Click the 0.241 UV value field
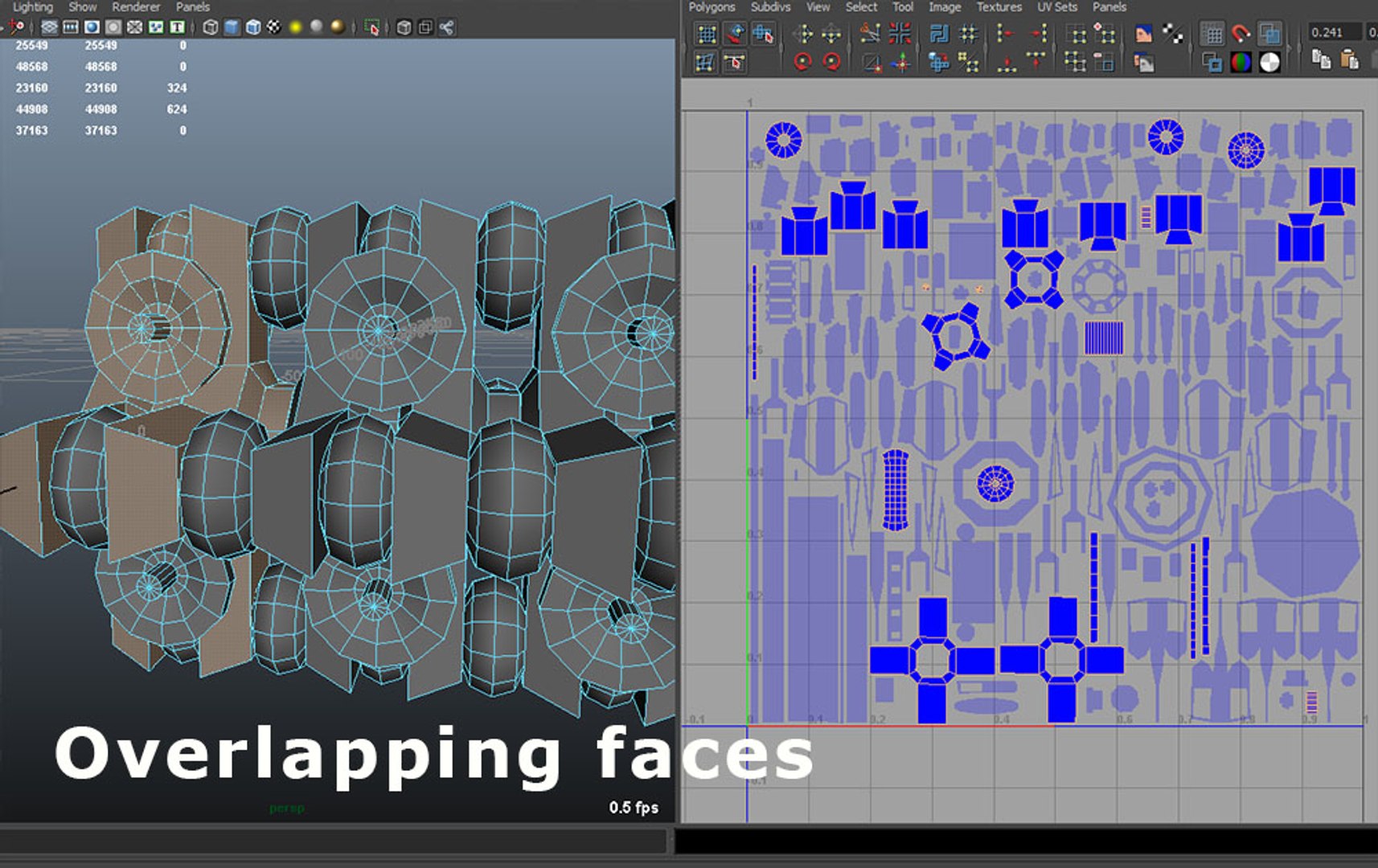The height and width of the screenshot is (868, 1378). [x=1334, y=33]
